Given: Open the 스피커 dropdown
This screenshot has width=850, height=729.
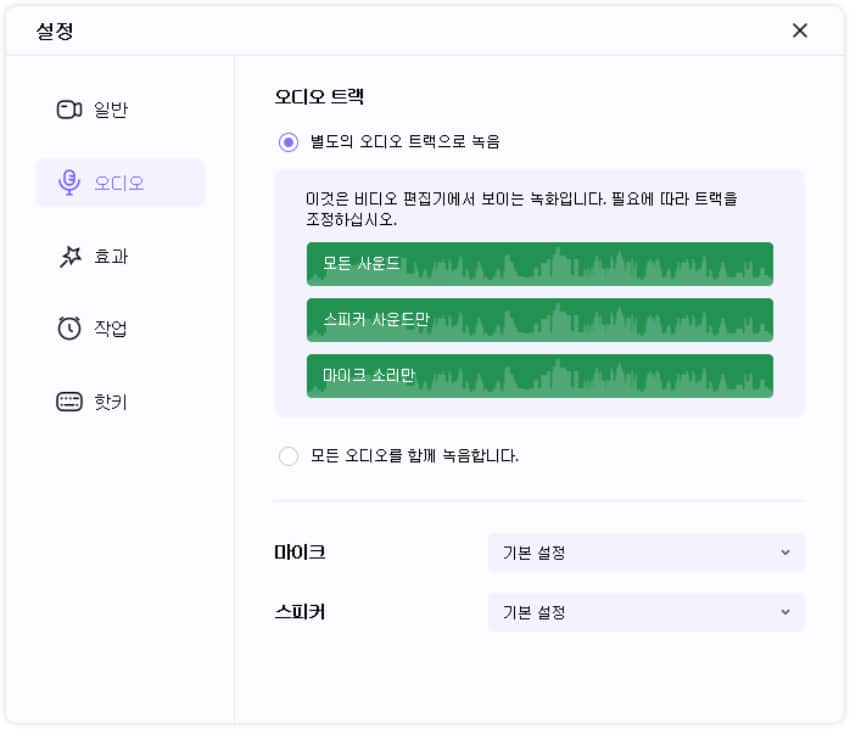Looking at the screenshot, I should coord(646,612).
